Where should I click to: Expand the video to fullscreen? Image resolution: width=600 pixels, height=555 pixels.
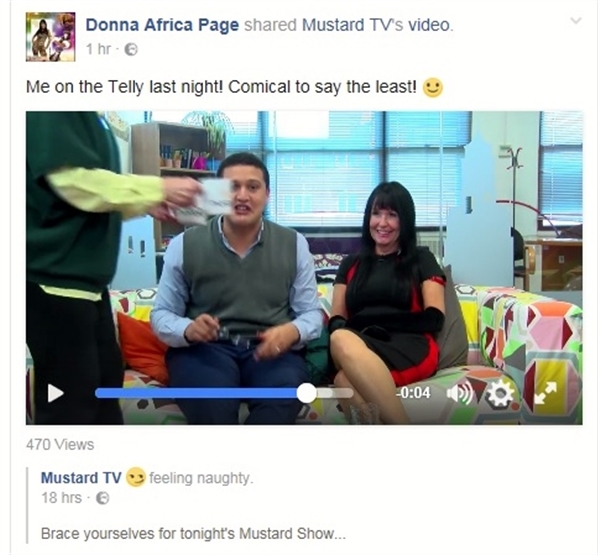(545, 393)
